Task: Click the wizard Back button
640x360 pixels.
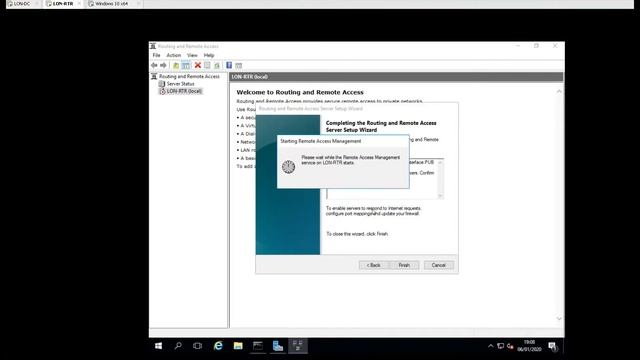Action: (373, 265)
